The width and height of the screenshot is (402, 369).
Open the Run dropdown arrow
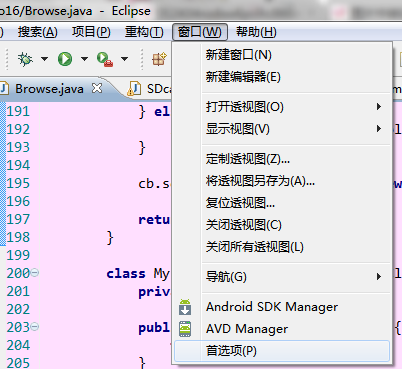click(84, 59)
